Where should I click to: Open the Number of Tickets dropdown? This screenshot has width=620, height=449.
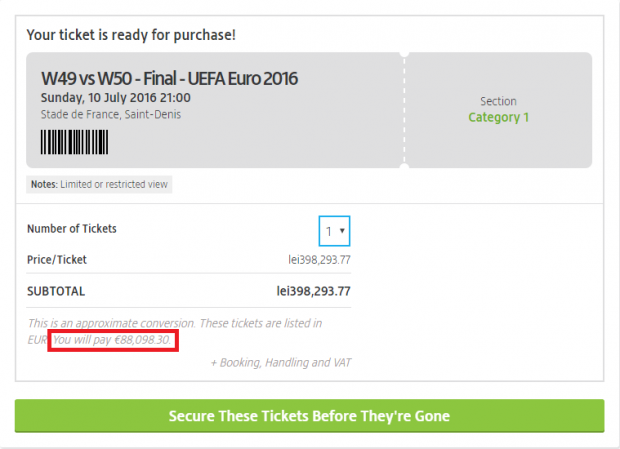tap(334, 231)
